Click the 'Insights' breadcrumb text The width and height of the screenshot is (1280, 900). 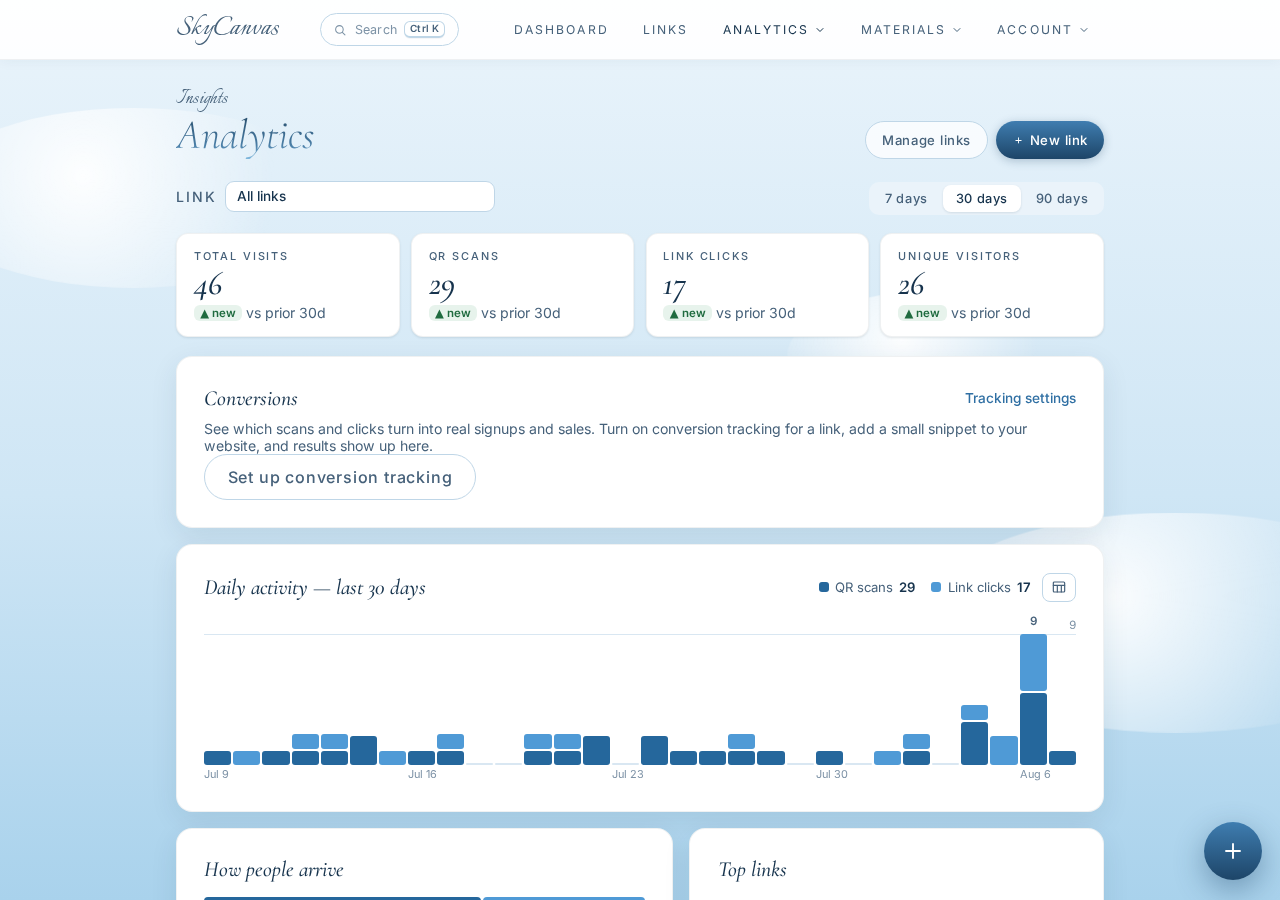202,97
